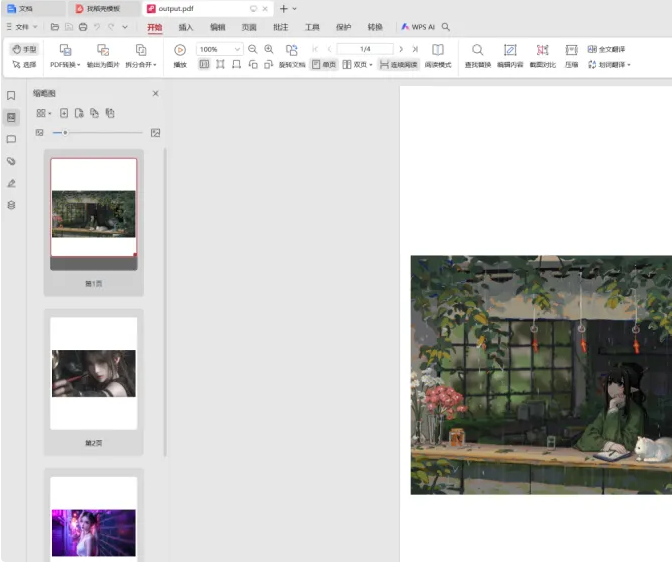Click the Play (播放) slideshow icon
Image resolution: width=672 pixels, height=565 pixels.
coord(180,50)
